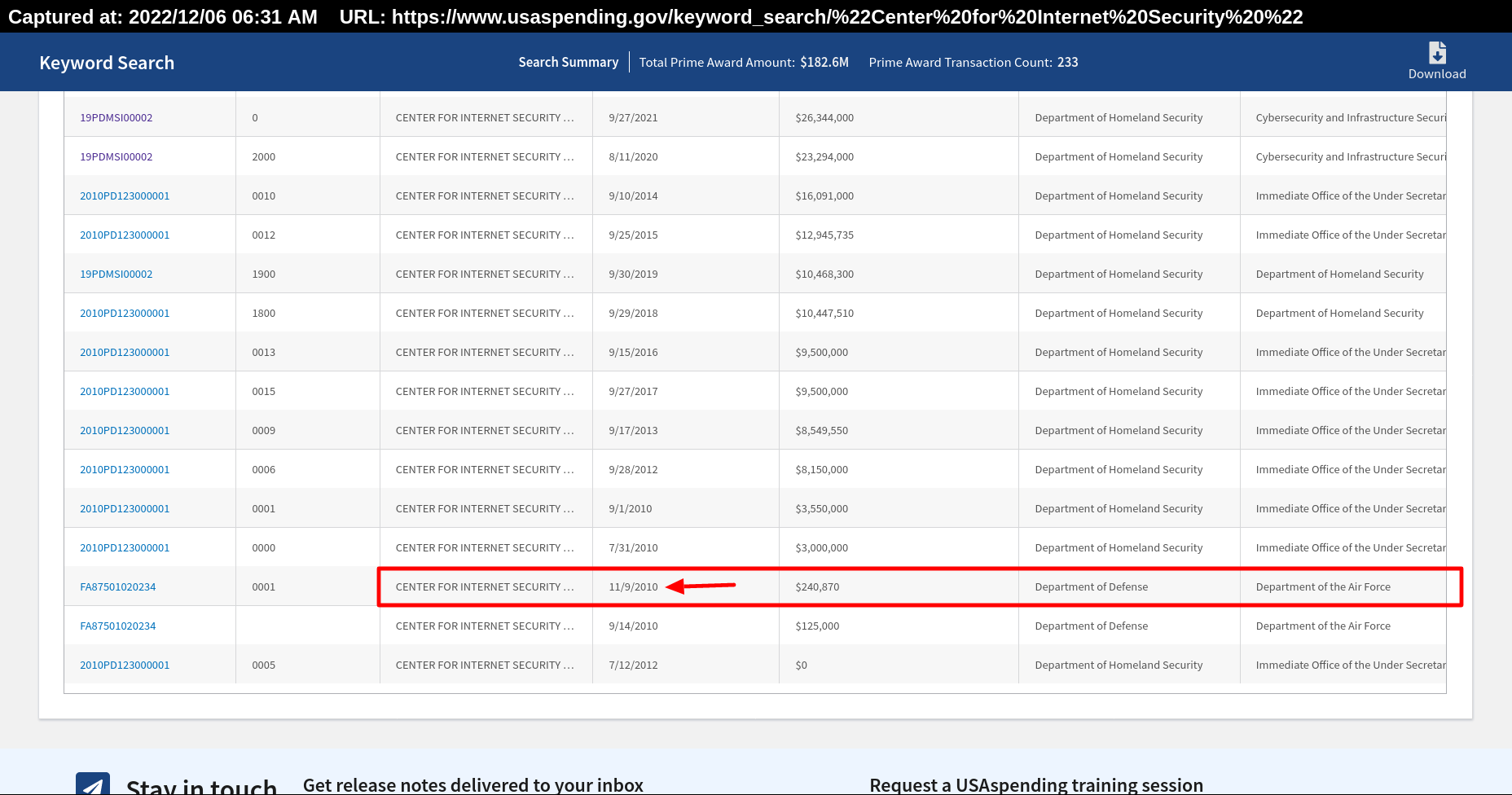Open award 19PDMSI00002 with mod 1900
1512x795 pixels.
pyautogui.click(x=116, y=274)
